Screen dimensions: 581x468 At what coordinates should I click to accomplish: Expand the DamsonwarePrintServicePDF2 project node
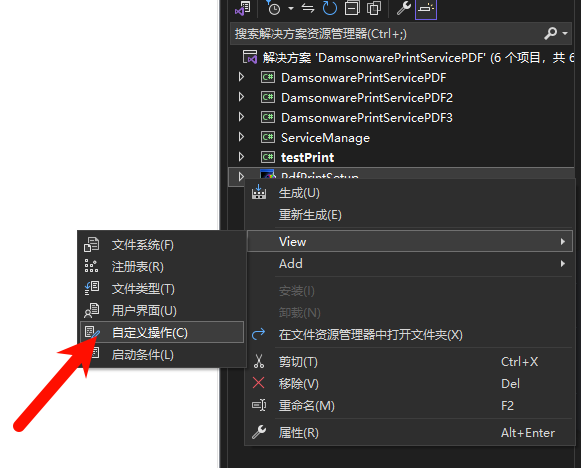[241, 97]
